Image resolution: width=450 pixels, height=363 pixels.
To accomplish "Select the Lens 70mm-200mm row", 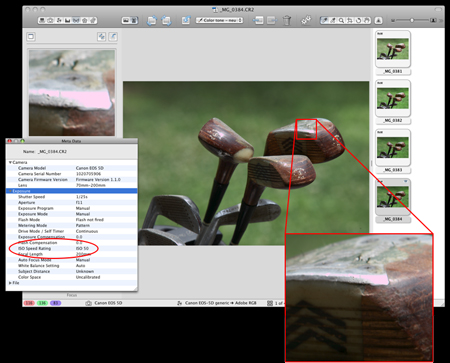I will click(x=72, y=185).
